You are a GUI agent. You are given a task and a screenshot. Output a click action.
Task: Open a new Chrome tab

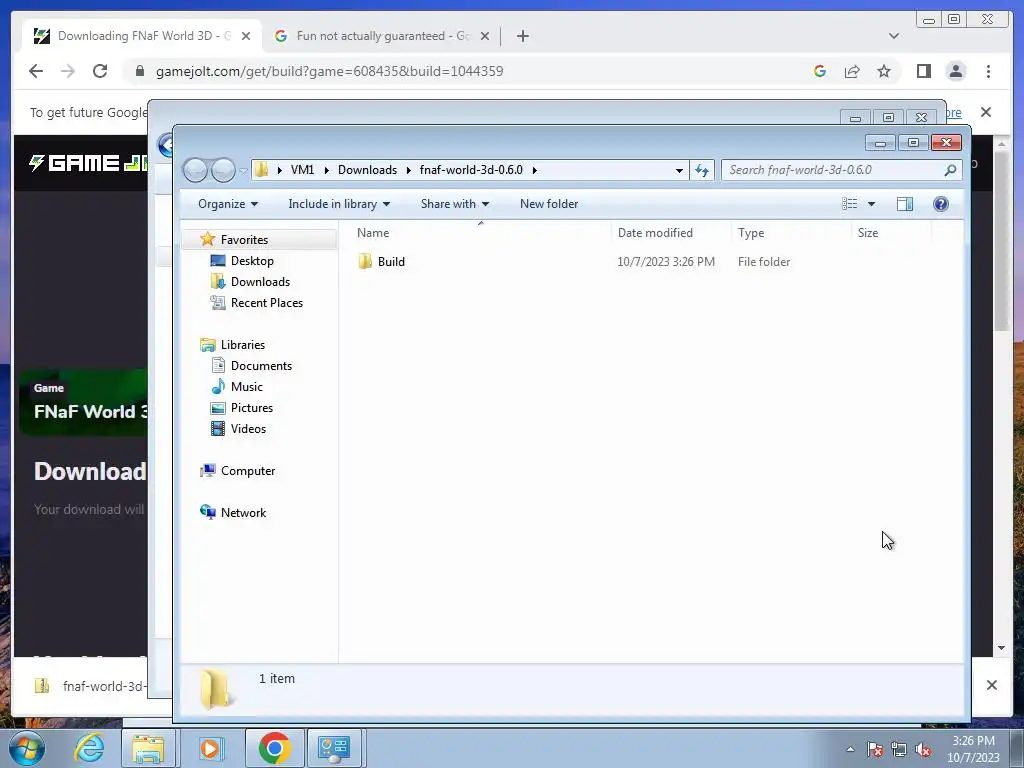click(522, 36)
